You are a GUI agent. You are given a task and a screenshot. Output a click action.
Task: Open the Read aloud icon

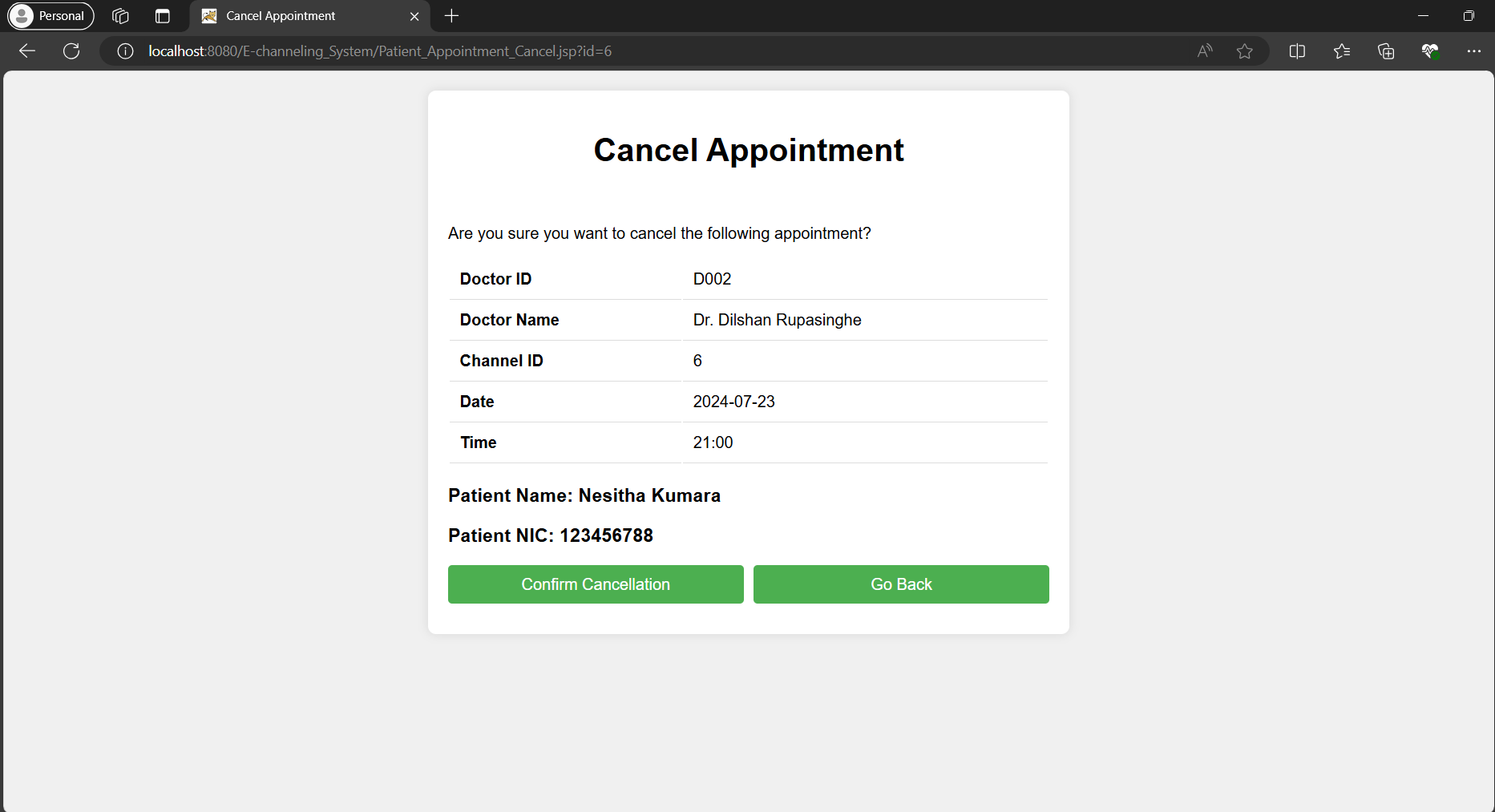1204,51
